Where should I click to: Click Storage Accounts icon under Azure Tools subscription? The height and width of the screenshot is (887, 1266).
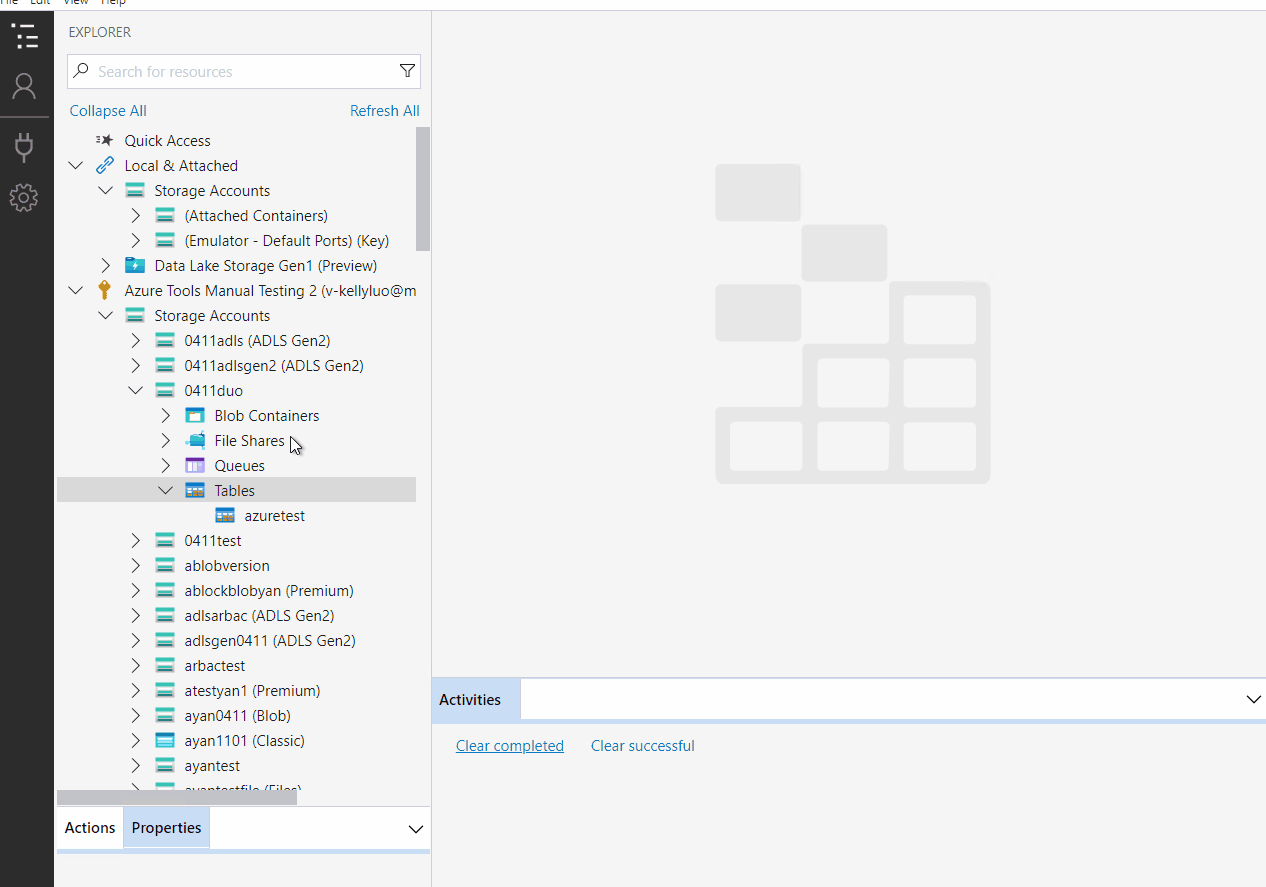tap(134, 316)
